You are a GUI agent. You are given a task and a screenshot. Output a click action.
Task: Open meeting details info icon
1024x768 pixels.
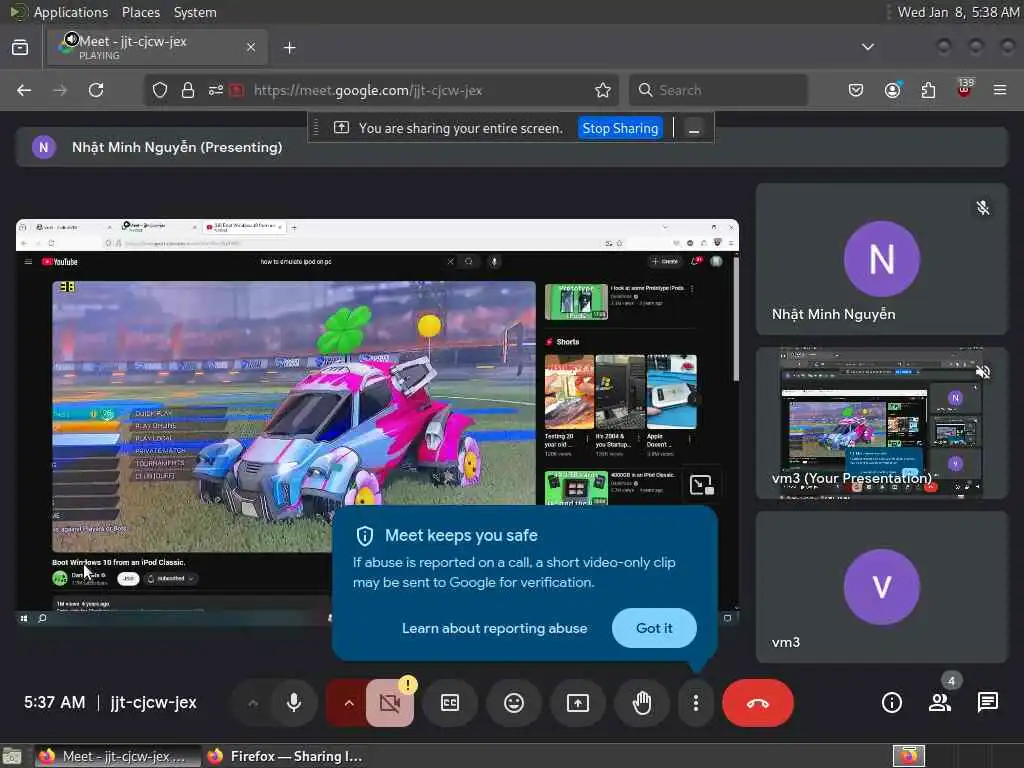pyautogui.click(x=891, y=703)
